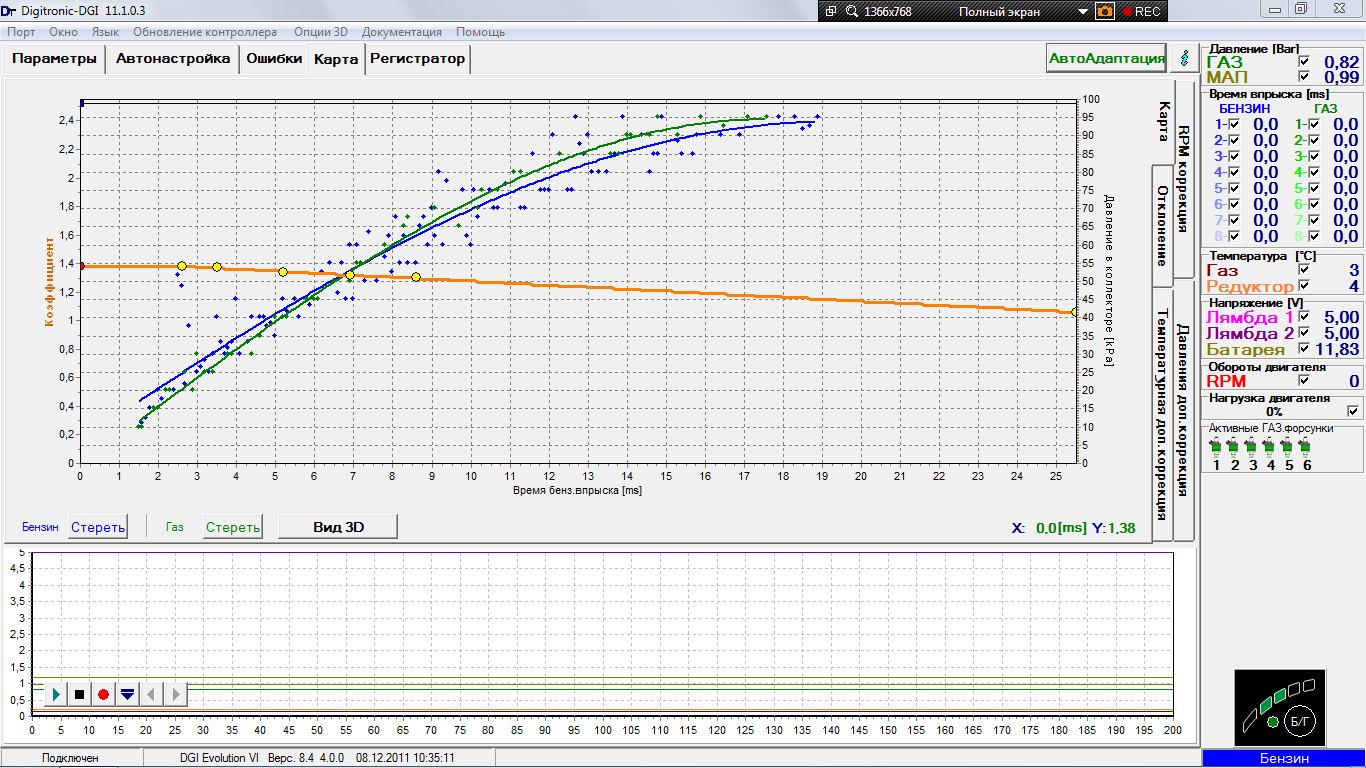Click the info icon beside АвтоАдаптация
This screenshot has height=768, width=1366.
(1186, 58)
